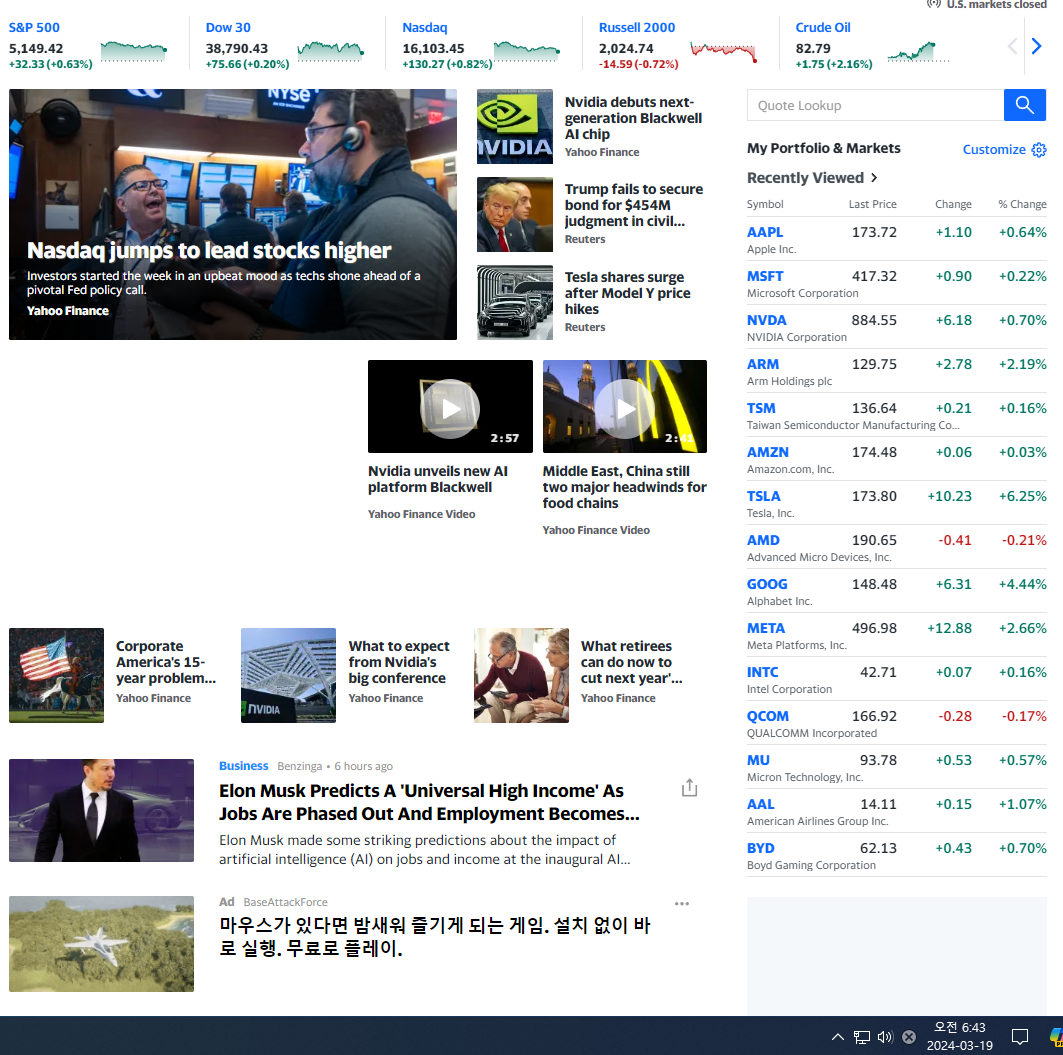Open the MU symbol link
Image resolution: width=1063 pixels, height=1055 pixels.
click(x=758, y=760)
